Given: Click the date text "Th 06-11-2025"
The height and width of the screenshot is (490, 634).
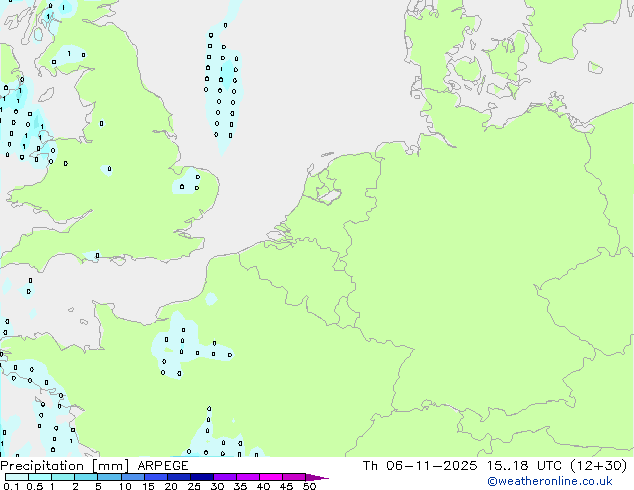Looking at the screenshot, I should [420, 466].
